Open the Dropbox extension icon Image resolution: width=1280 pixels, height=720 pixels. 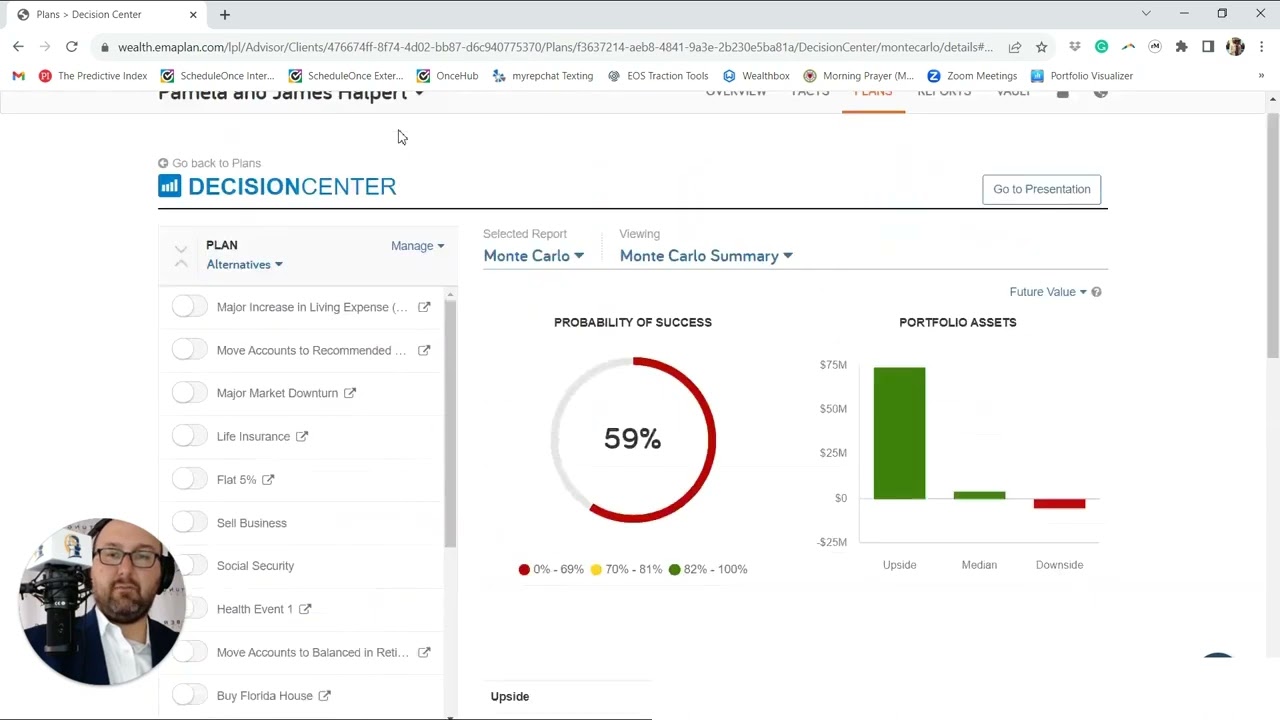coord(1075,47)
